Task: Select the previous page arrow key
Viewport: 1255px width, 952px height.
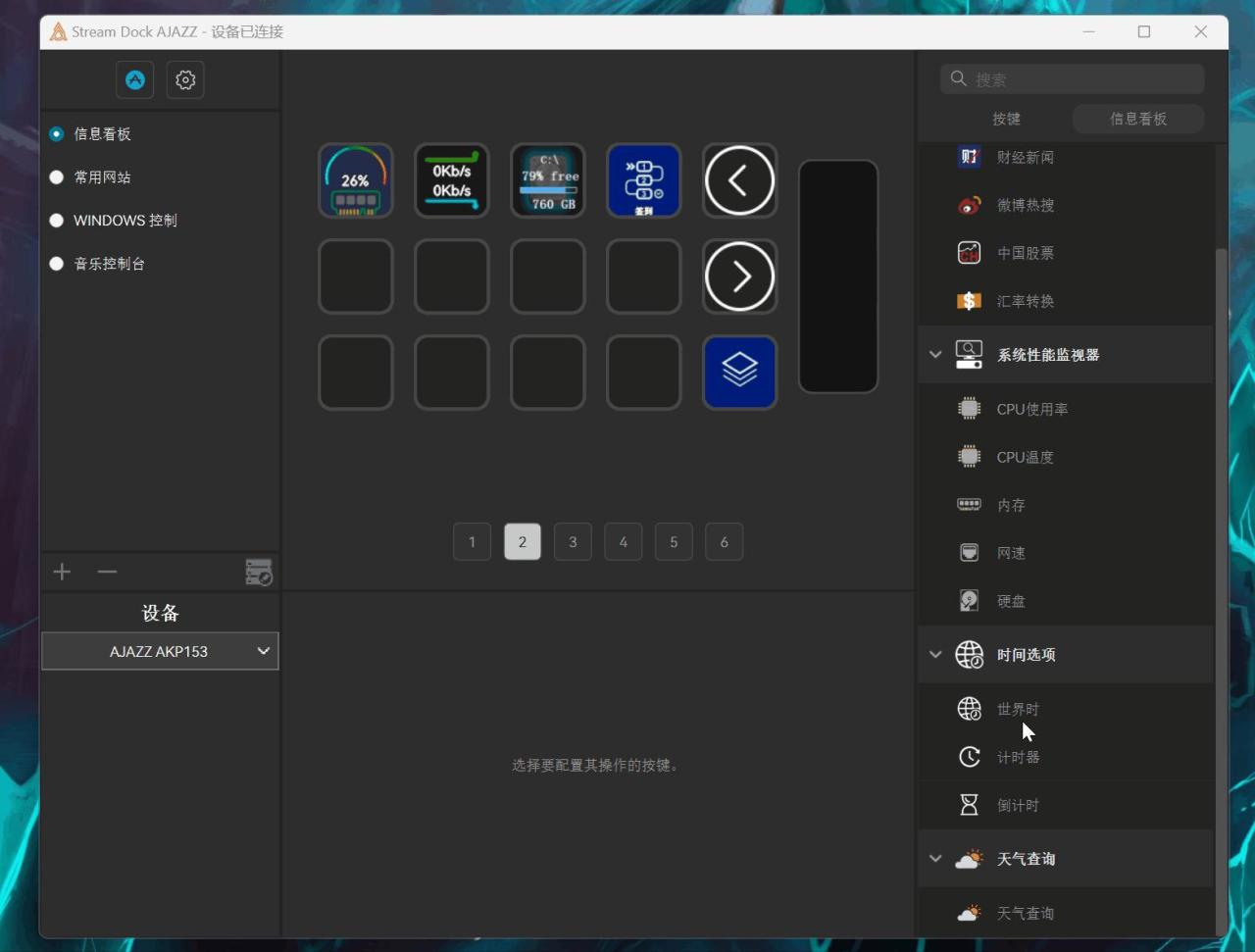Action: 740,180
